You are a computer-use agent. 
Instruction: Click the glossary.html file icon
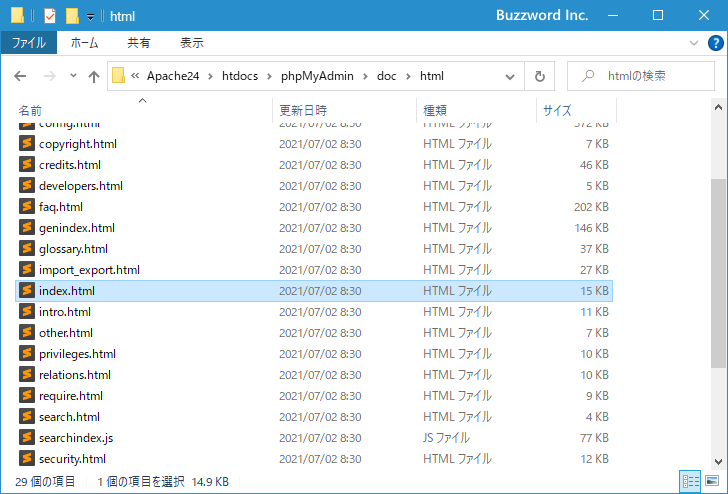point(27,248)
